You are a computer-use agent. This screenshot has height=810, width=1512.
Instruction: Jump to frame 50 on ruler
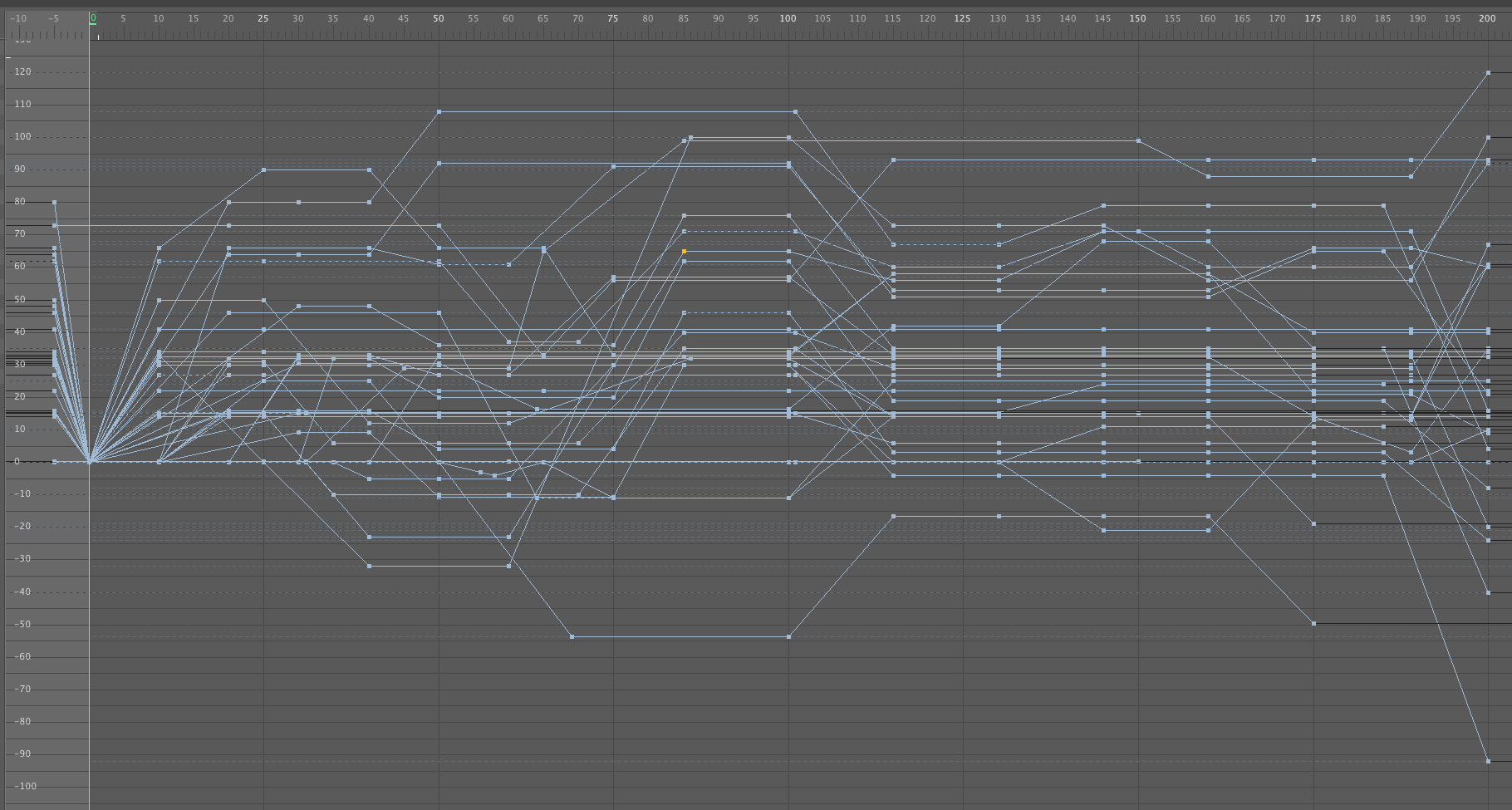[x=439, y=18]
